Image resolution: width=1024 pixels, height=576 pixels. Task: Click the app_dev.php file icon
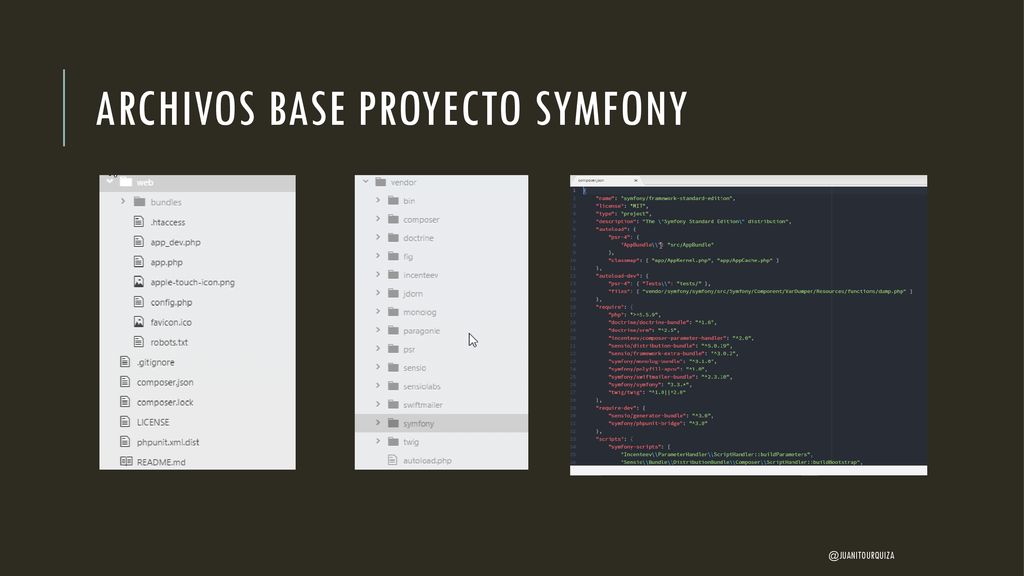pyautogui.click(x=138, y=242)
